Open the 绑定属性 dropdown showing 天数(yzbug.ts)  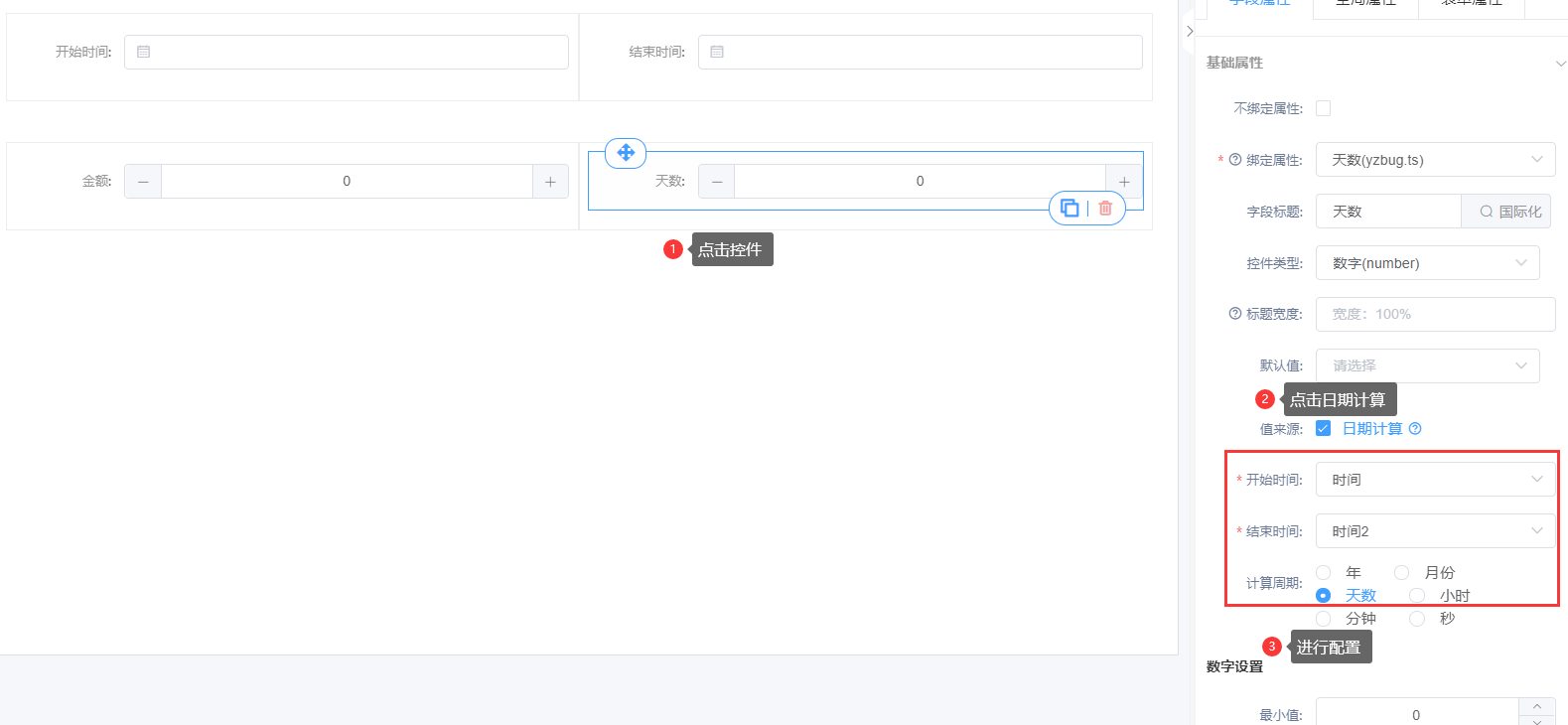1436,160
